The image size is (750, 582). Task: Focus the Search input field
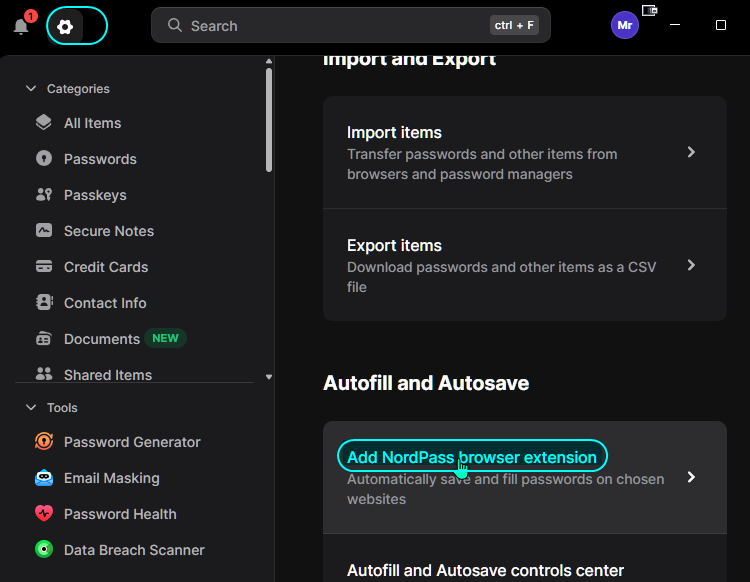point(351,25)
